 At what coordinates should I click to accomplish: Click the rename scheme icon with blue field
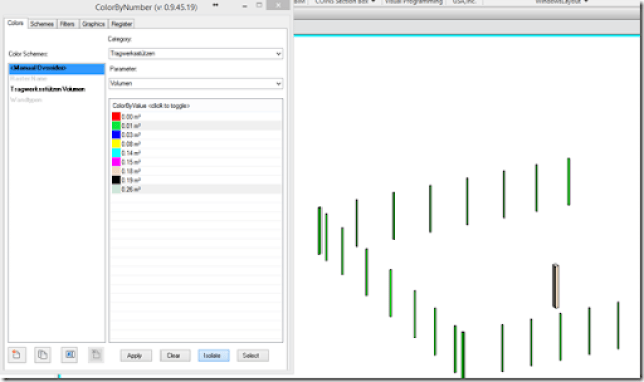pyautogui.click(x=69, y=355)
